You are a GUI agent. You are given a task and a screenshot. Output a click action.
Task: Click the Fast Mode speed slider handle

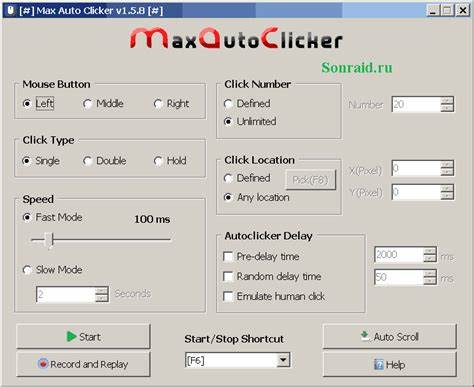[x=49, y=240]
